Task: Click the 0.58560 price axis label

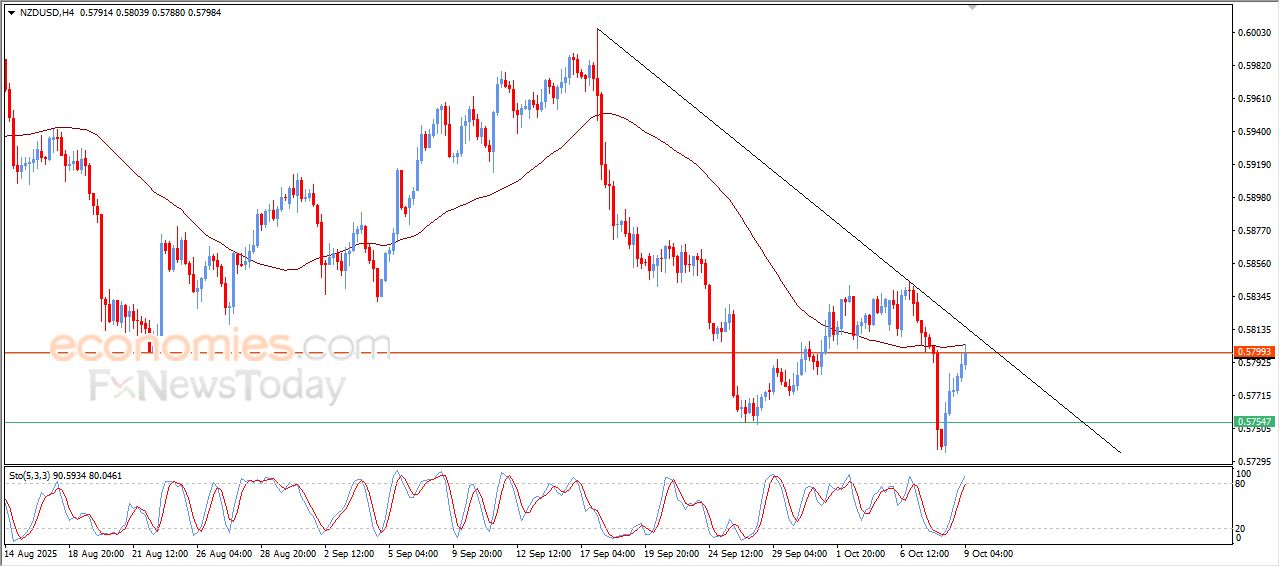Action: 1253,264
